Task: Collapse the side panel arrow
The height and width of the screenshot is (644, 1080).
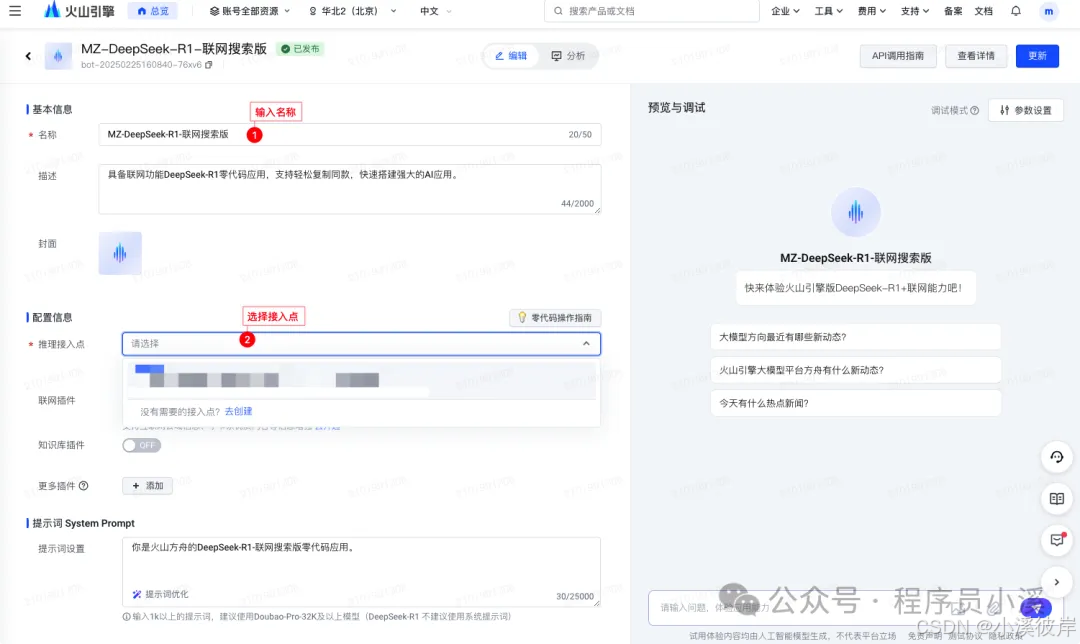Action: coord(1057,582)
